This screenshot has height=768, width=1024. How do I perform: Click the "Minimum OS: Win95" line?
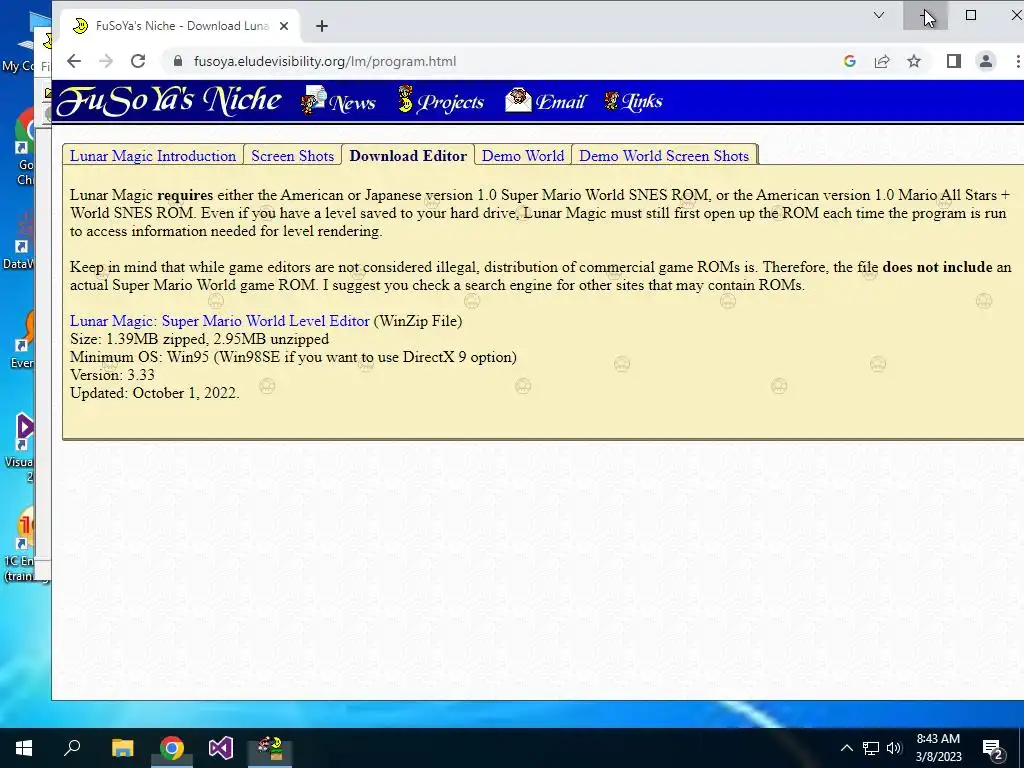tap(293, 357)
